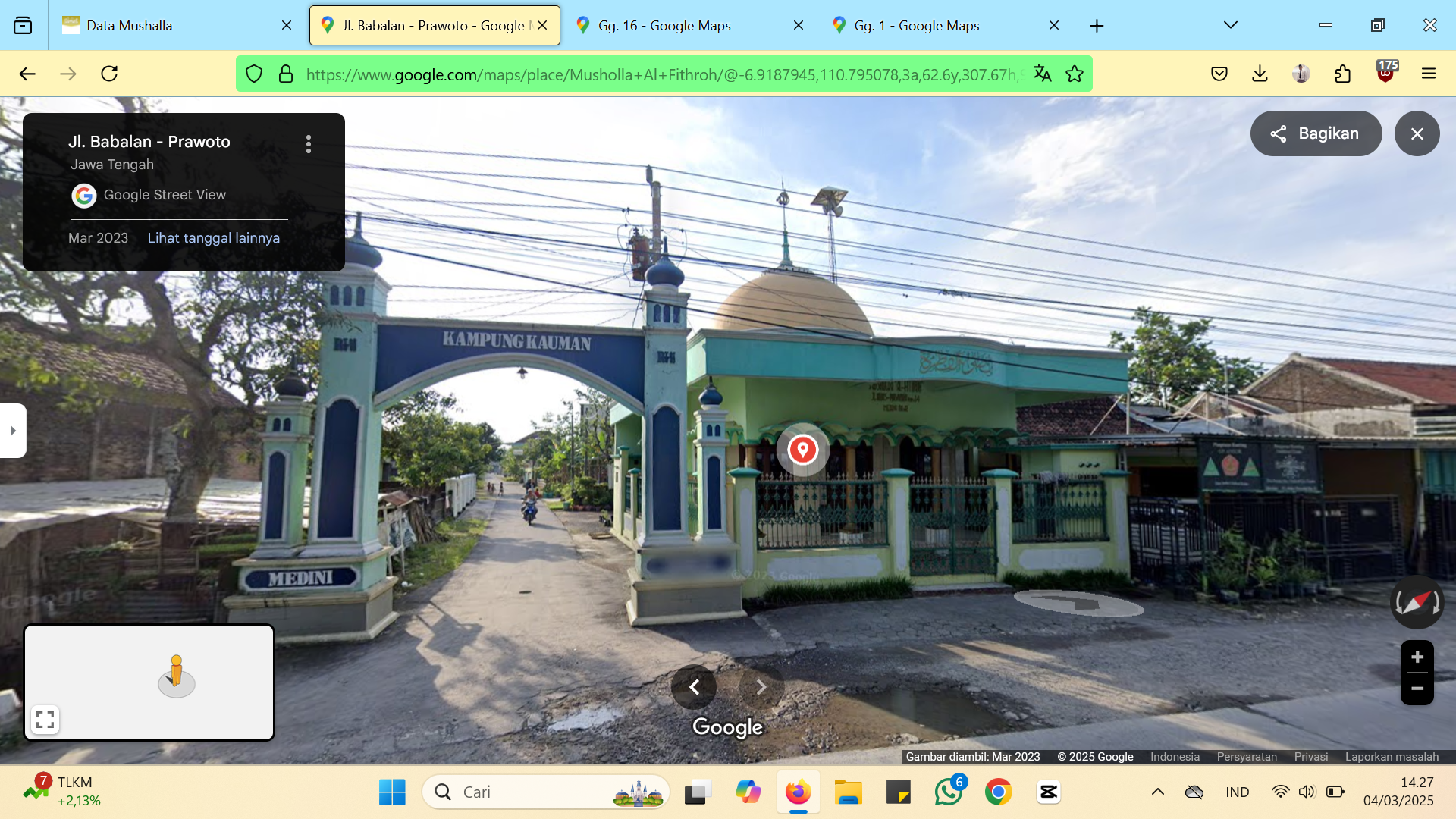Share location with Bagikan button
This screenshot has width=1456, height=819.
pos(1316,133)
